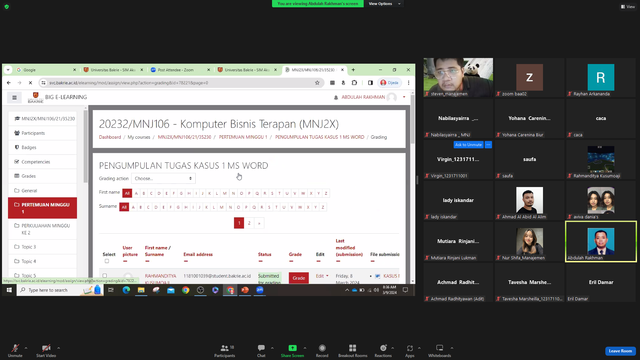640x360 pixels.
Task: Start video from Zoom toolbar
Action: (x=46, y=349)
